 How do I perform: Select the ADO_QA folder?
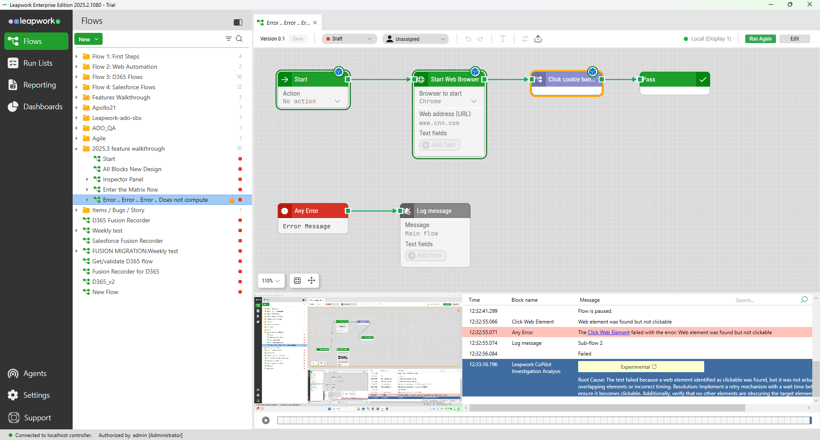click(x=104, y=128)
